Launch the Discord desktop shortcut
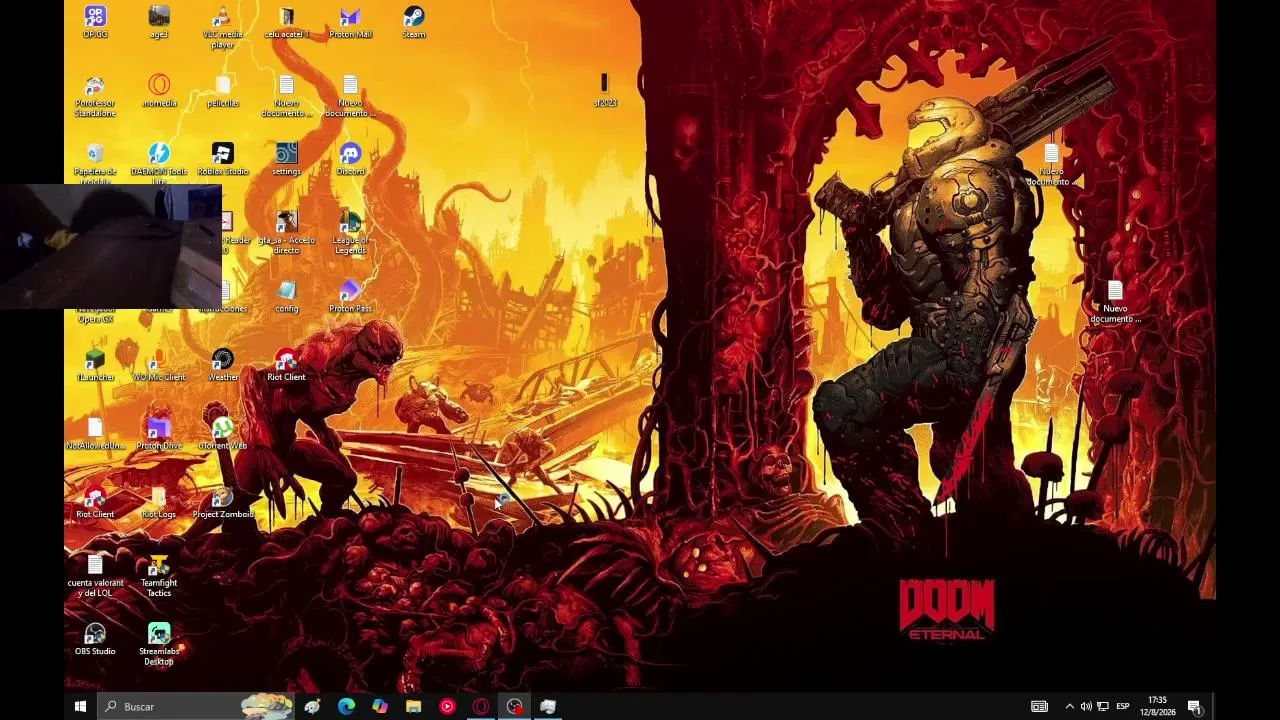Image resolution: width=1280 pixels, height=720 pixels. (x=350, y=159)
